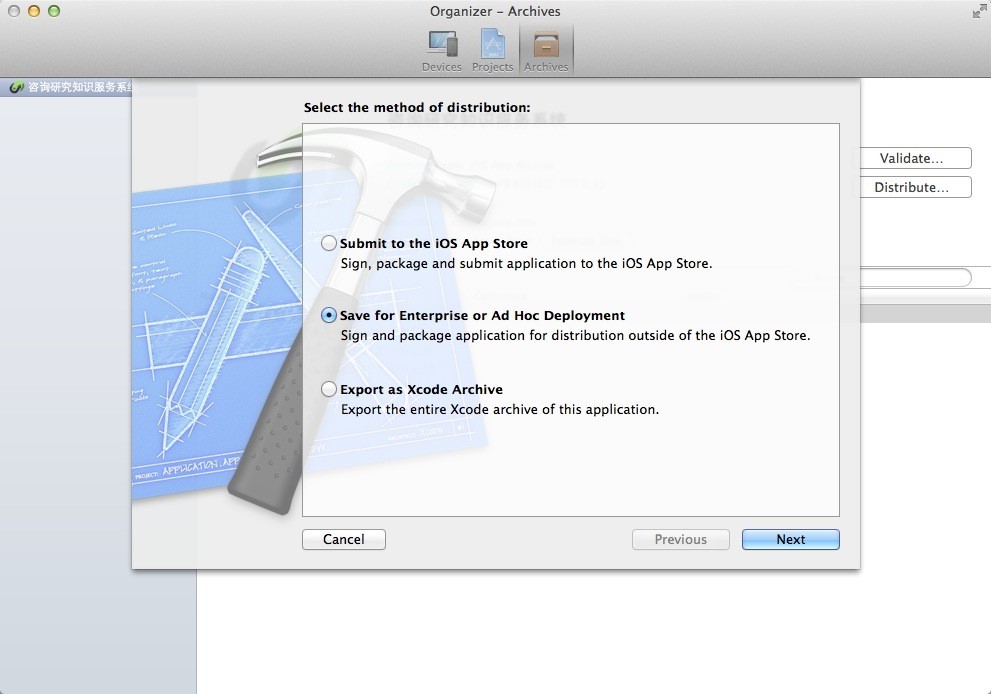Click 'Select the method of distribution:' heading
991x694 pixels.
point(417,107)
